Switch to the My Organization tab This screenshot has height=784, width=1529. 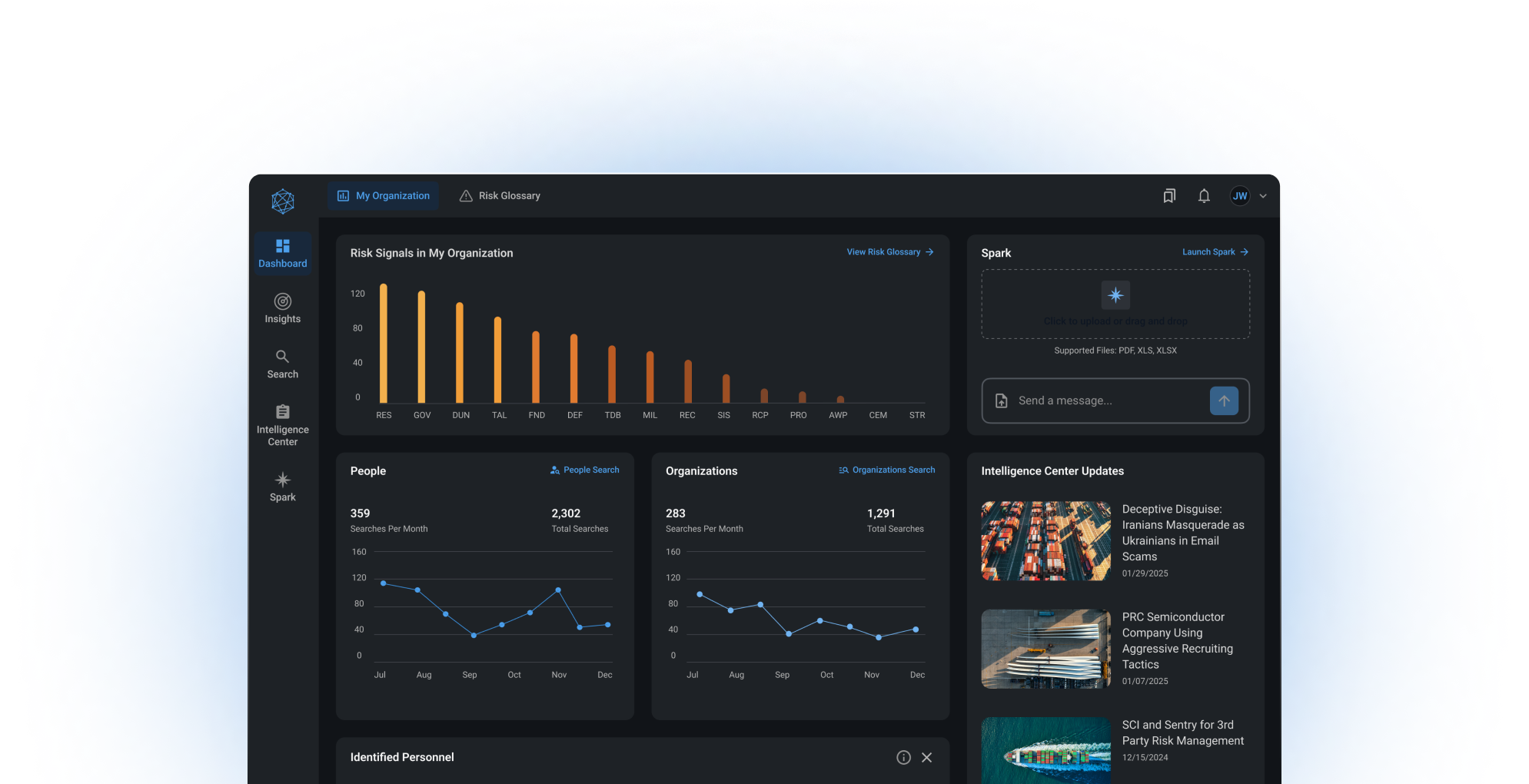383,196
